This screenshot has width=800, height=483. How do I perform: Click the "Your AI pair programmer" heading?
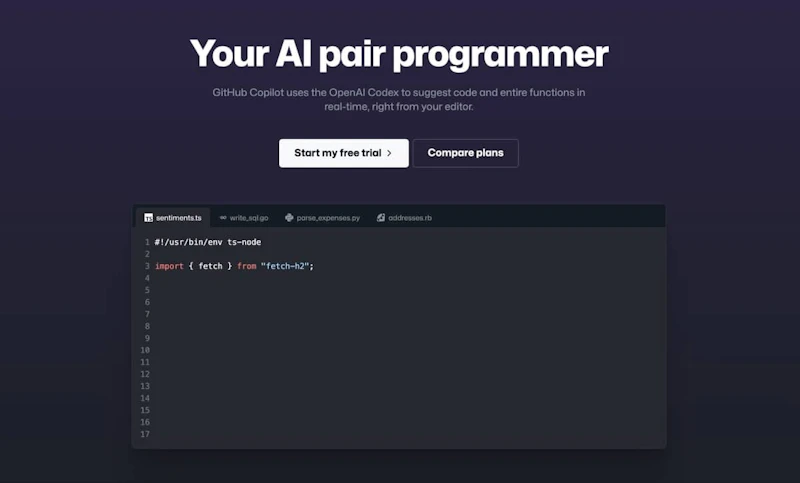point(399,54)
